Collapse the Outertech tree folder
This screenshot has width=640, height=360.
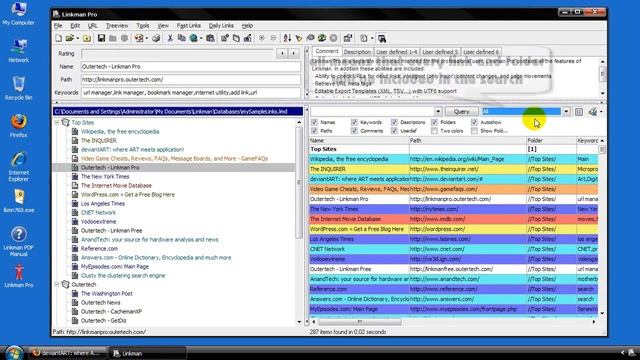point(57,284)
